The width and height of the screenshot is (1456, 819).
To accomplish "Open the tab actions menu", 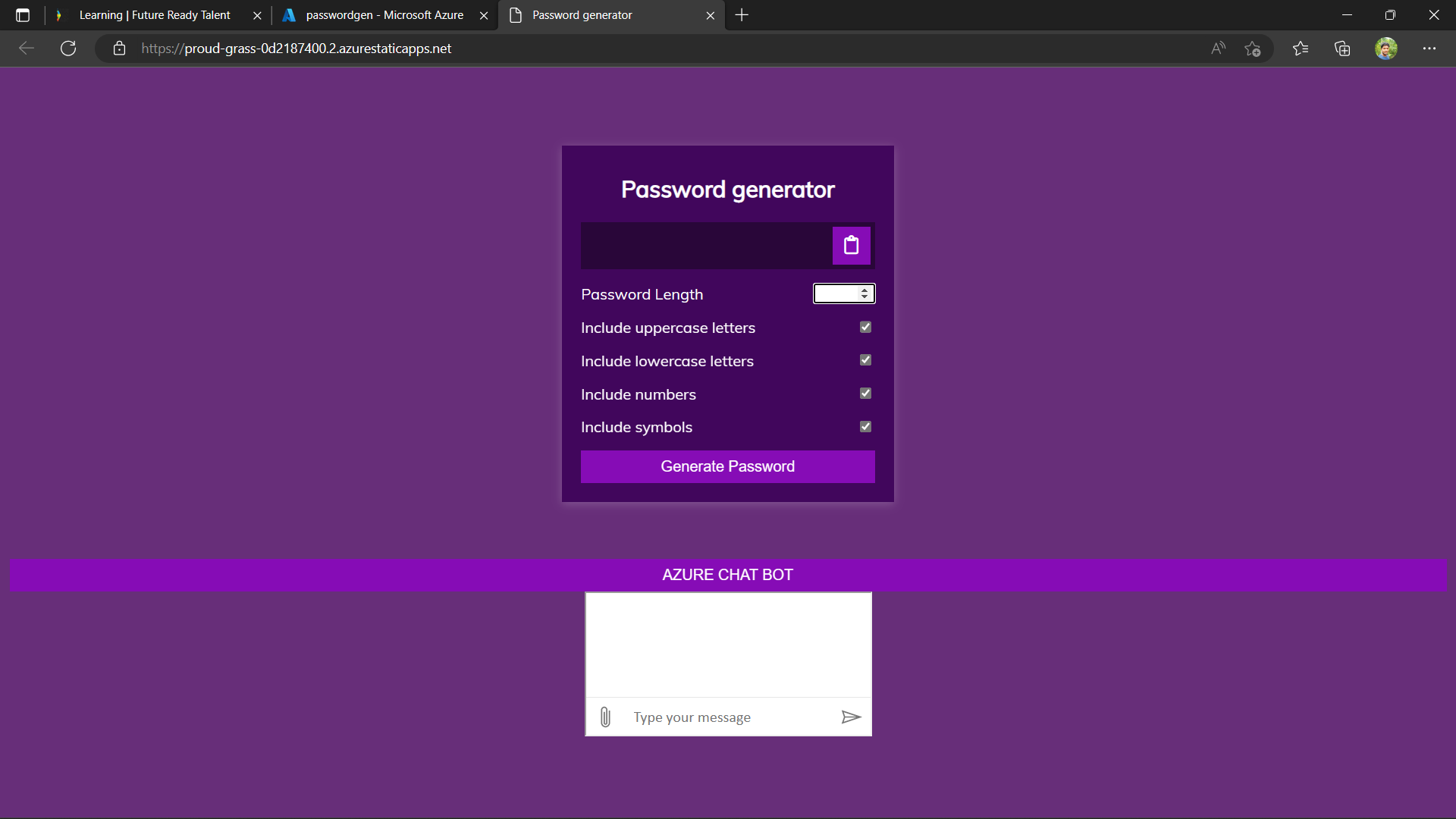I will (23, 14).
